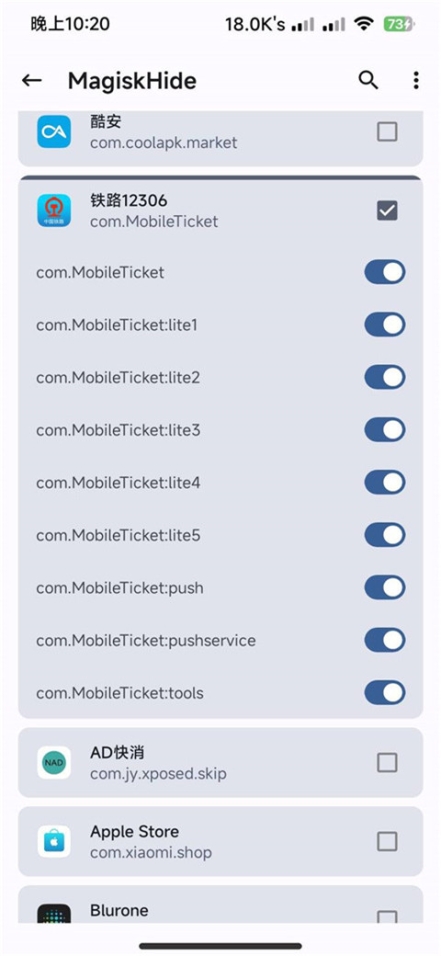Tap the back arrow in MagiskHide header
This screenshot has height=956, width=441.
[32, 80]
